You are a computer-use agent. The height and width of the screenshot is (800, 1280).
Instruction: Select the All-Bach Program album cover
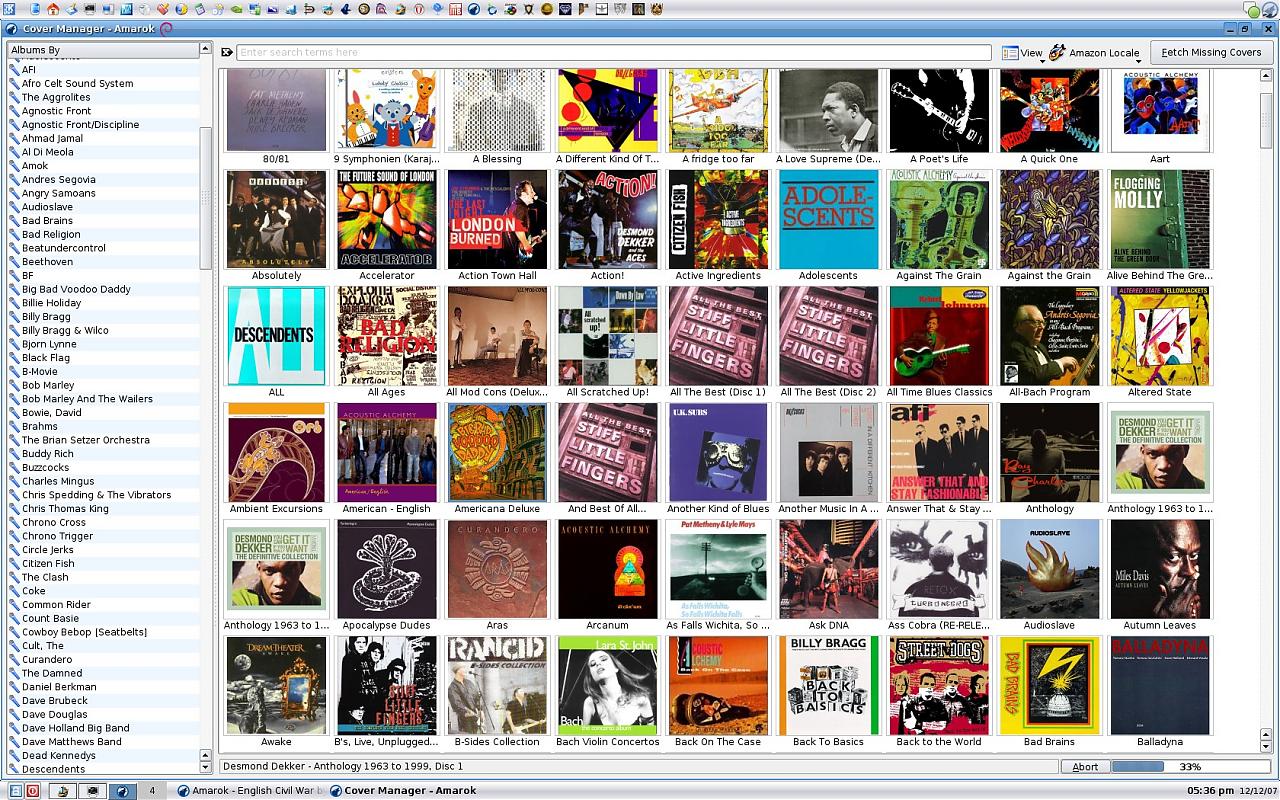(x=1049, y=336)
